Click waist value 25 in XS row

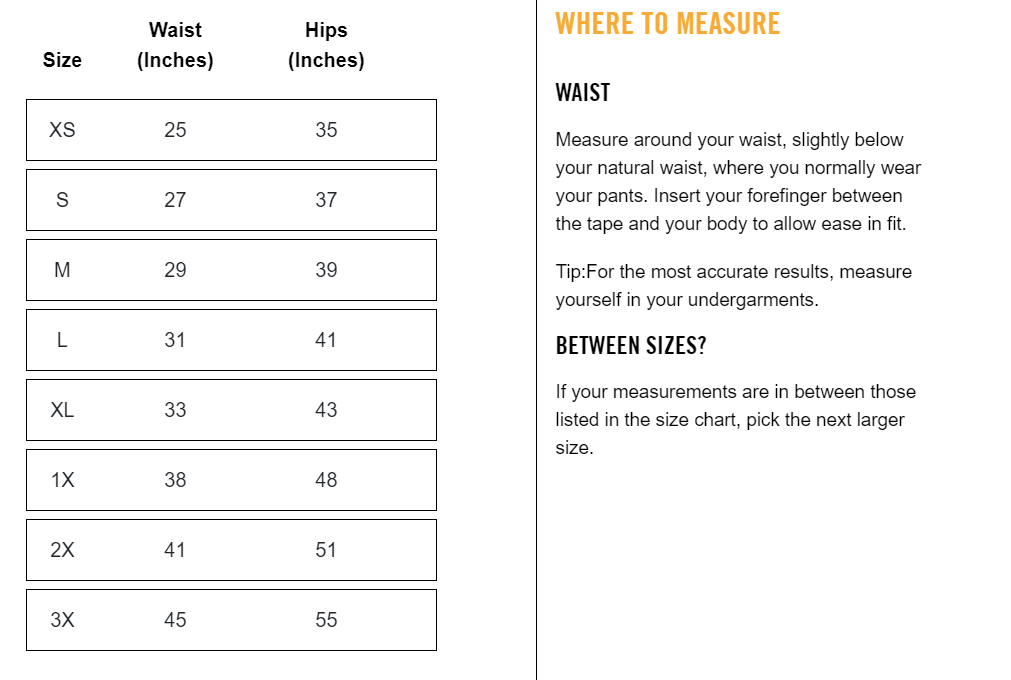(175, 130)
